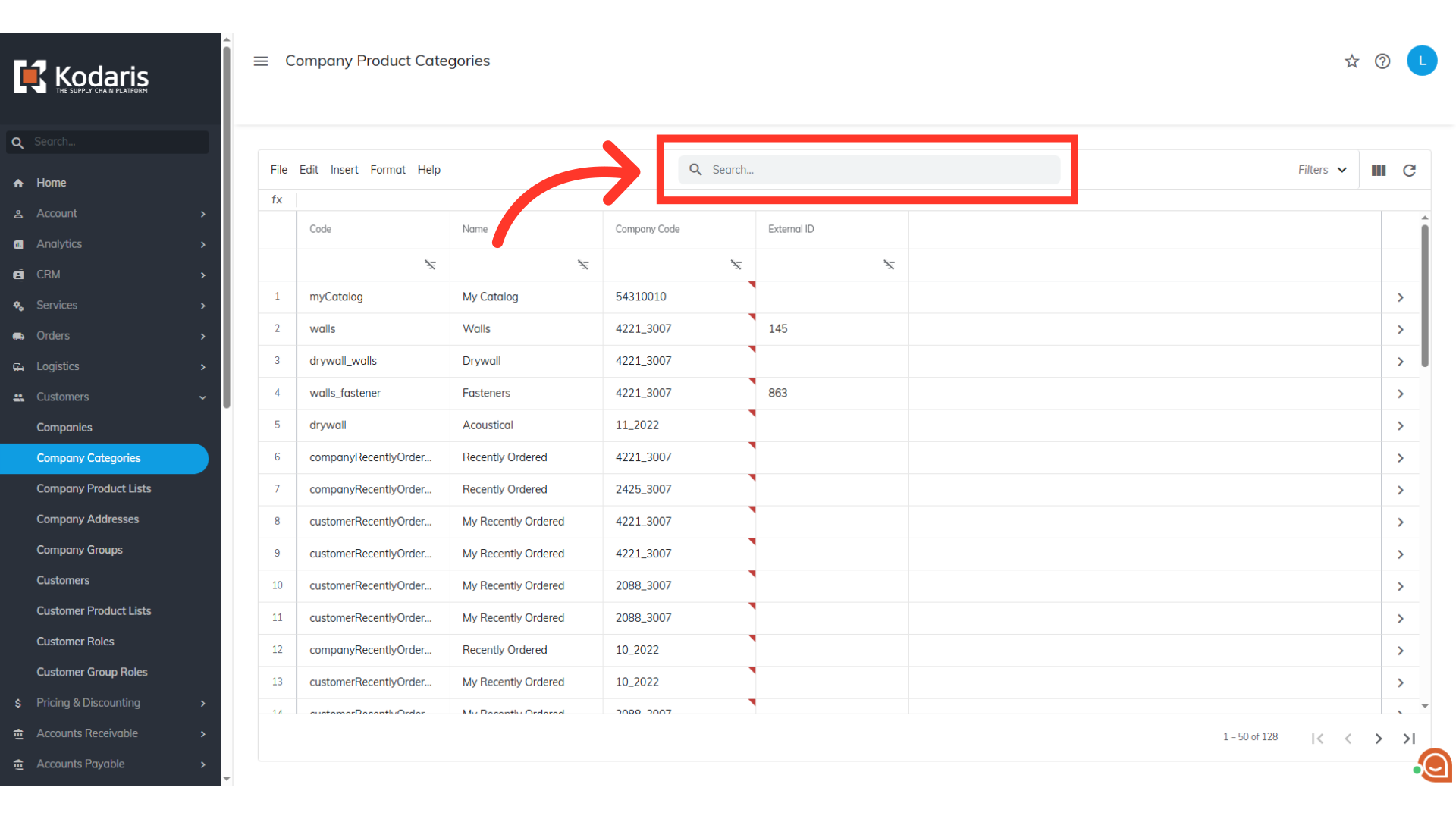This screenshot has width=1456, height=819.
Task: Open the help question mark icon
Action: 1382,61
